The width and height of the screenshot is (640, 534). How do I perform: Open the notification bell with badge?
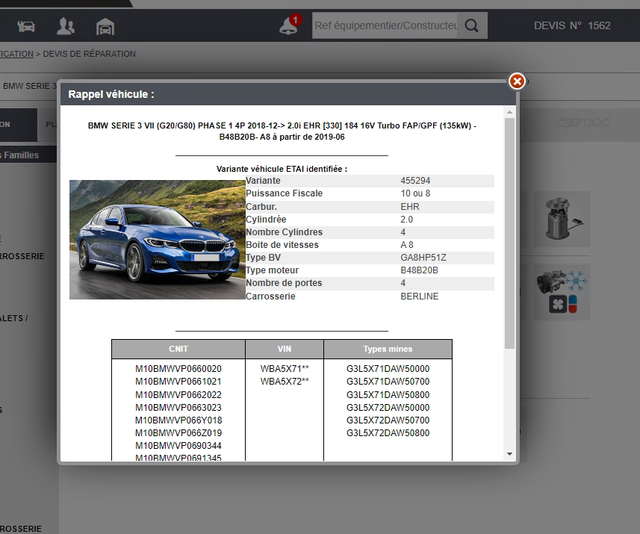point(289,25)
